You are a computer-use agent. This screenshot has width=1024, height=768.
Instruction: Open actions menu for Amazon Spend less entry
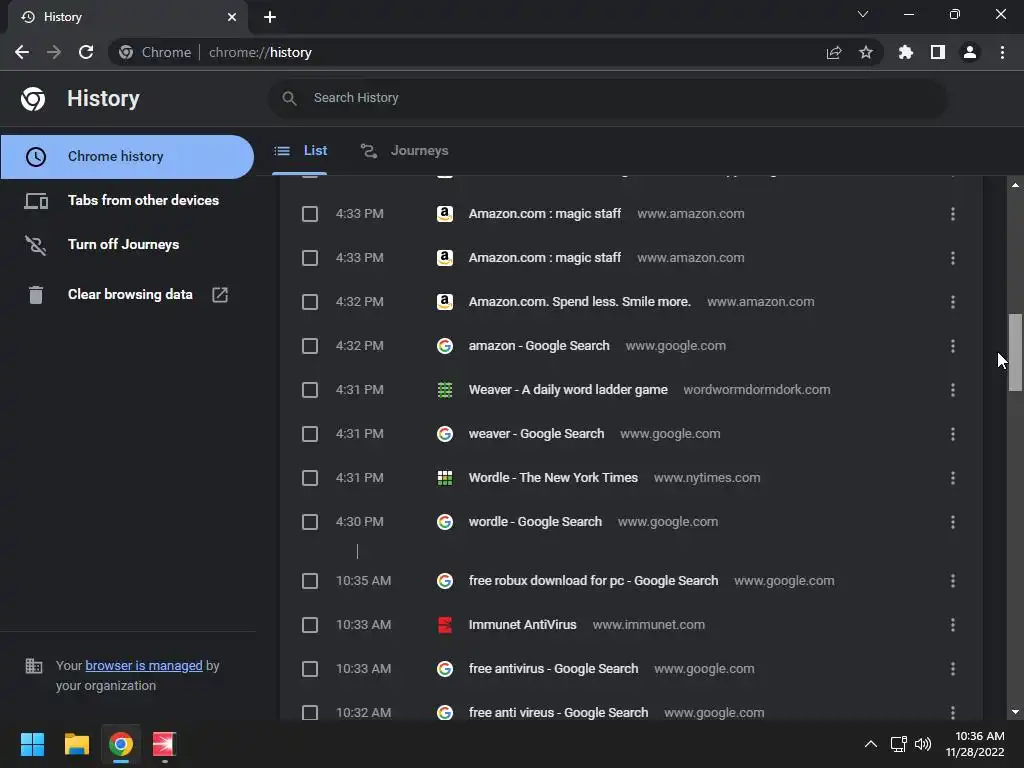click(x=953, y=302)
